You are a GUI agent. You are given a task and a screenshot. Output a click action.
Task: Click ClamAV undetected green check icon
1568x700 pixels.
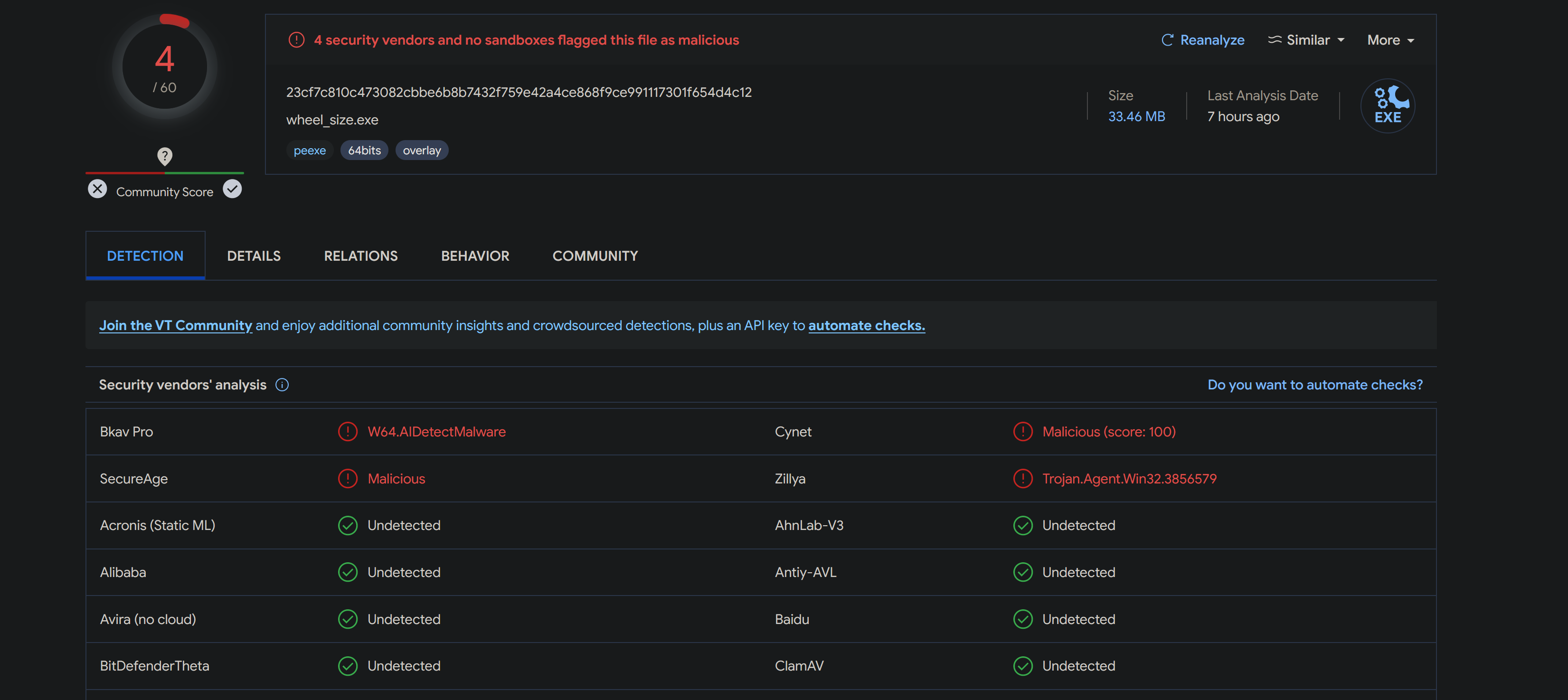(1022, 666)
